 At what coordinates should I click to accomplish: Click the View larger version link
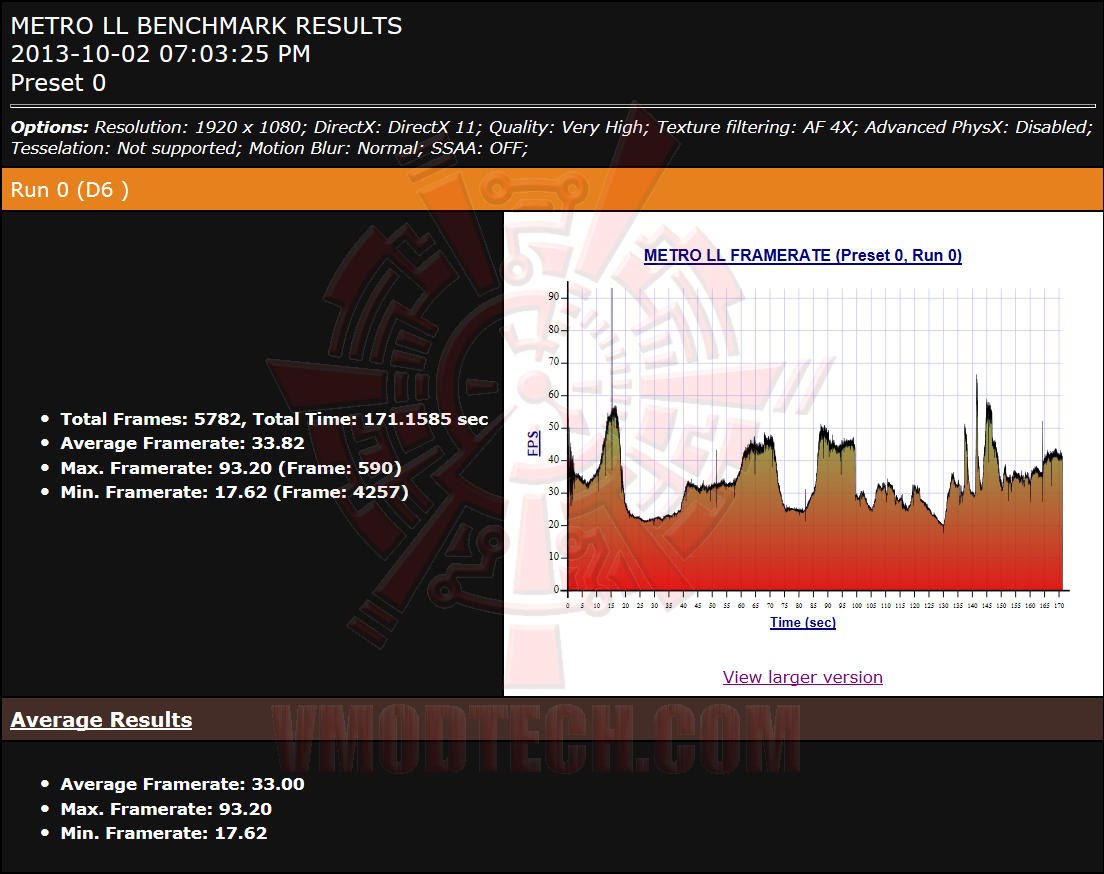[x=803, y=677]
